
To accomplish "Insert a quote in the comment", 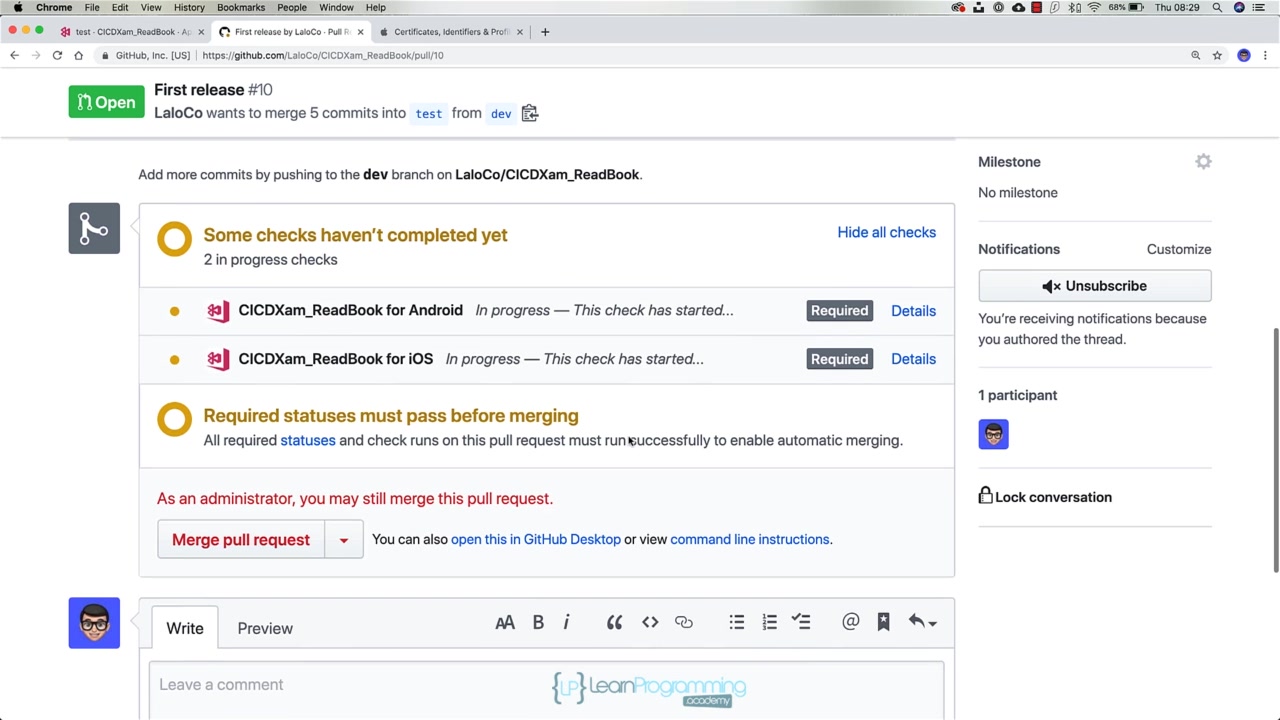I will coord(614,622).
